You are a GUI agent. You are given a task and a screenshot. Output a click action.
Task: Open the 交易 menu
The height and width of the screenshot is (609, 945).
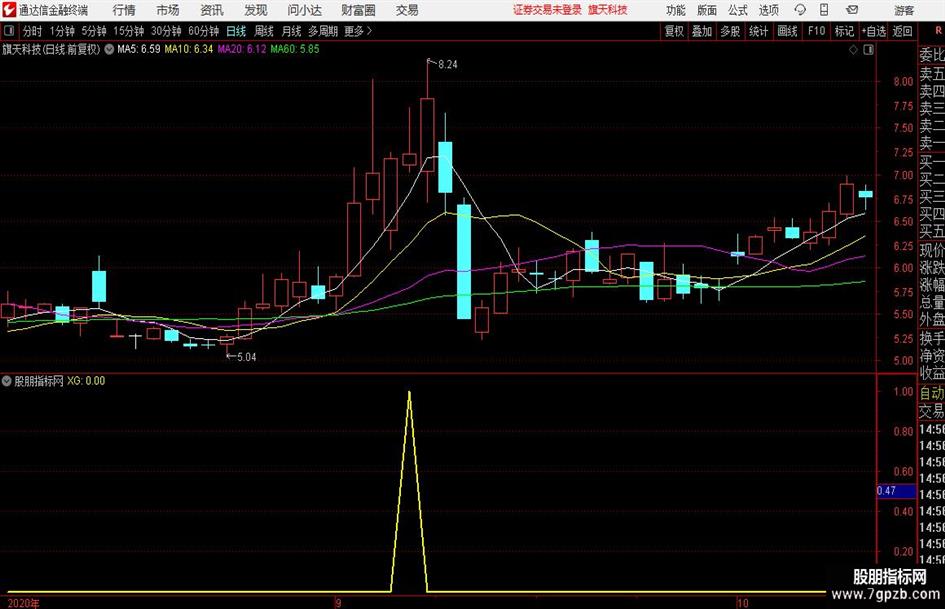pyautogui.click(x=407, y=10)
